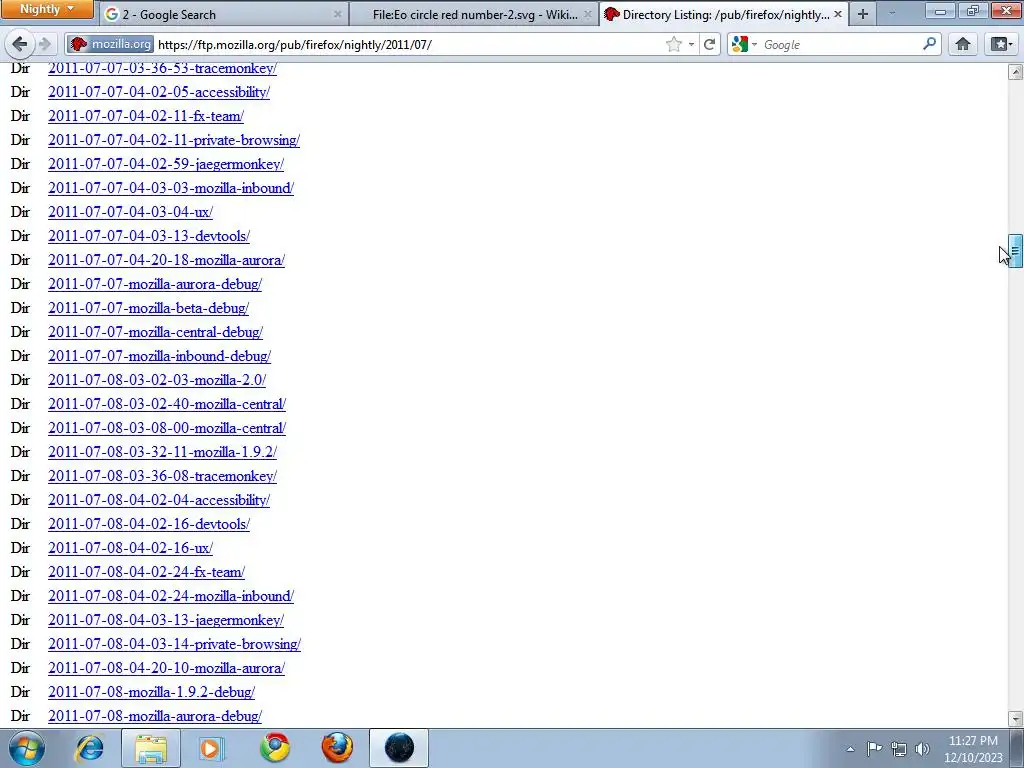The height and width of the screenshot is (768, 1024).
Task: Open 2011-07-08-04-03-13-jaegermonkey directory
Action: coord(166,620)
